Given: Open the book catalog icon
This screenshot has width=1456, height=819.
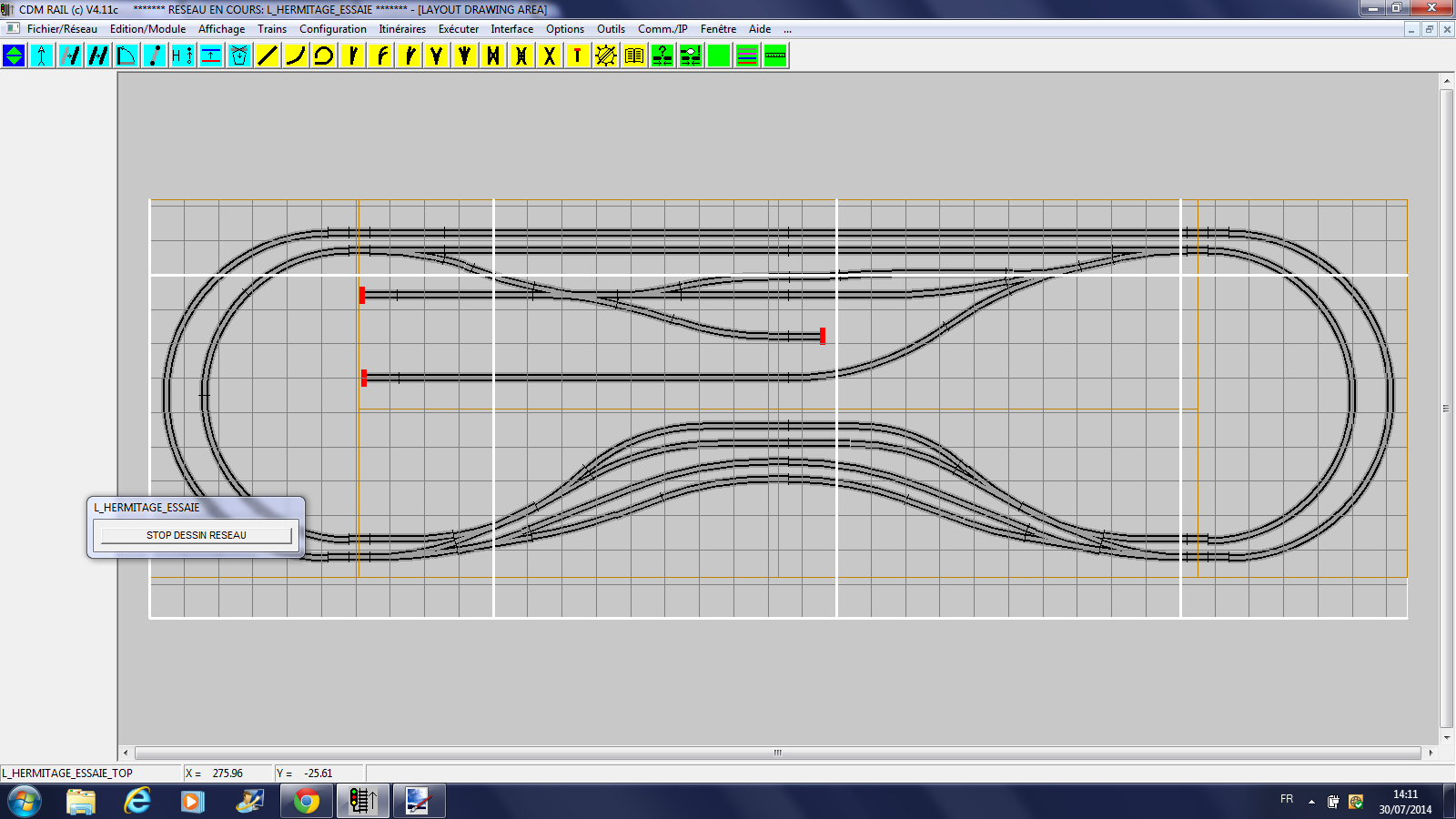Looking at the screenshot, I should click(634, 56).
